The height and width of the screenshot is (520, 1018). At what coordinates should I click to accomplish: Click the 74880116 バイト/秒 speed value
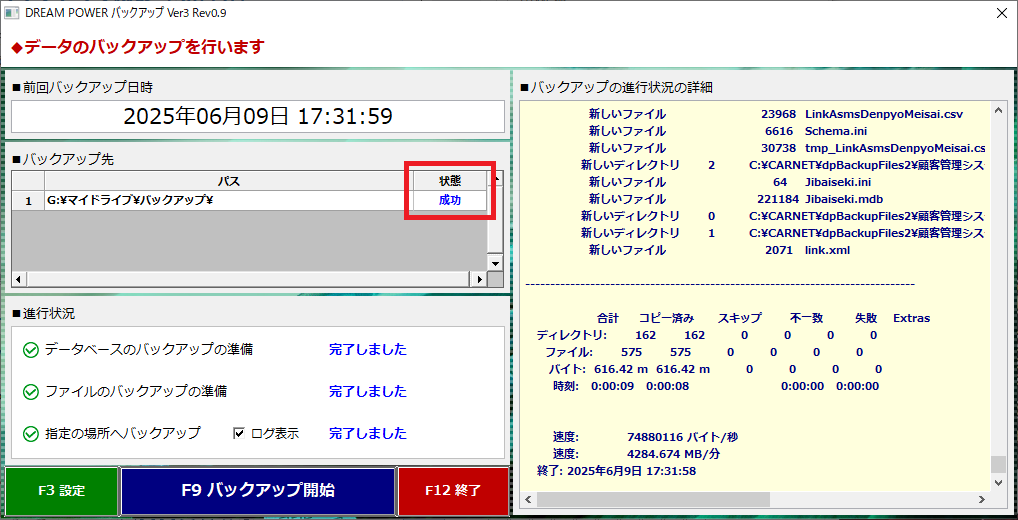point(682,437)
